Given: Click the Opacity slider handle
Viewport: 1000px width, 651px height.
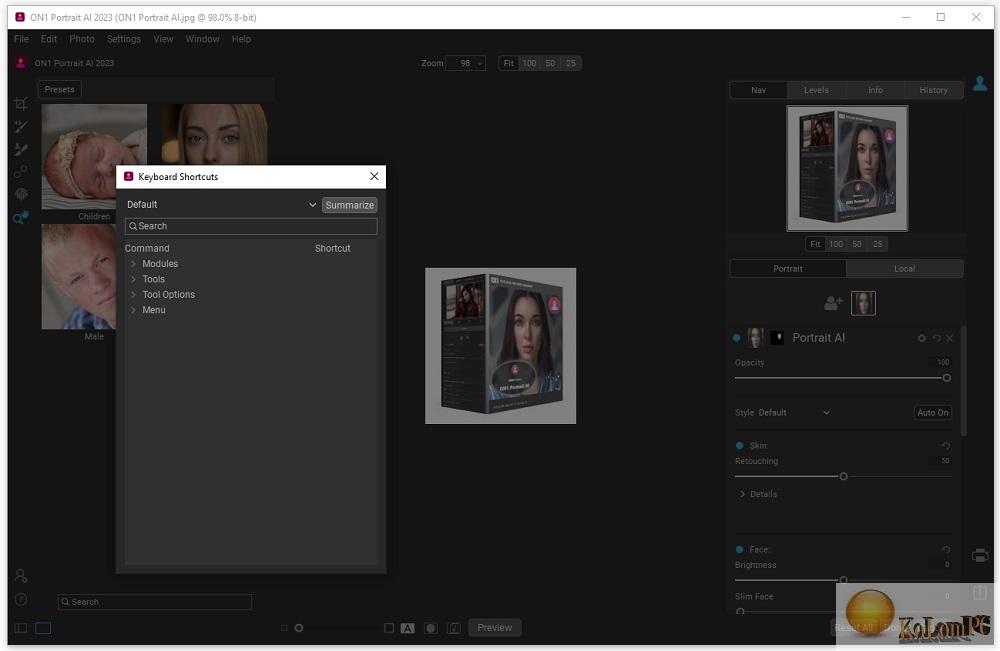Looking at the screenshot, I should [946, 378].
